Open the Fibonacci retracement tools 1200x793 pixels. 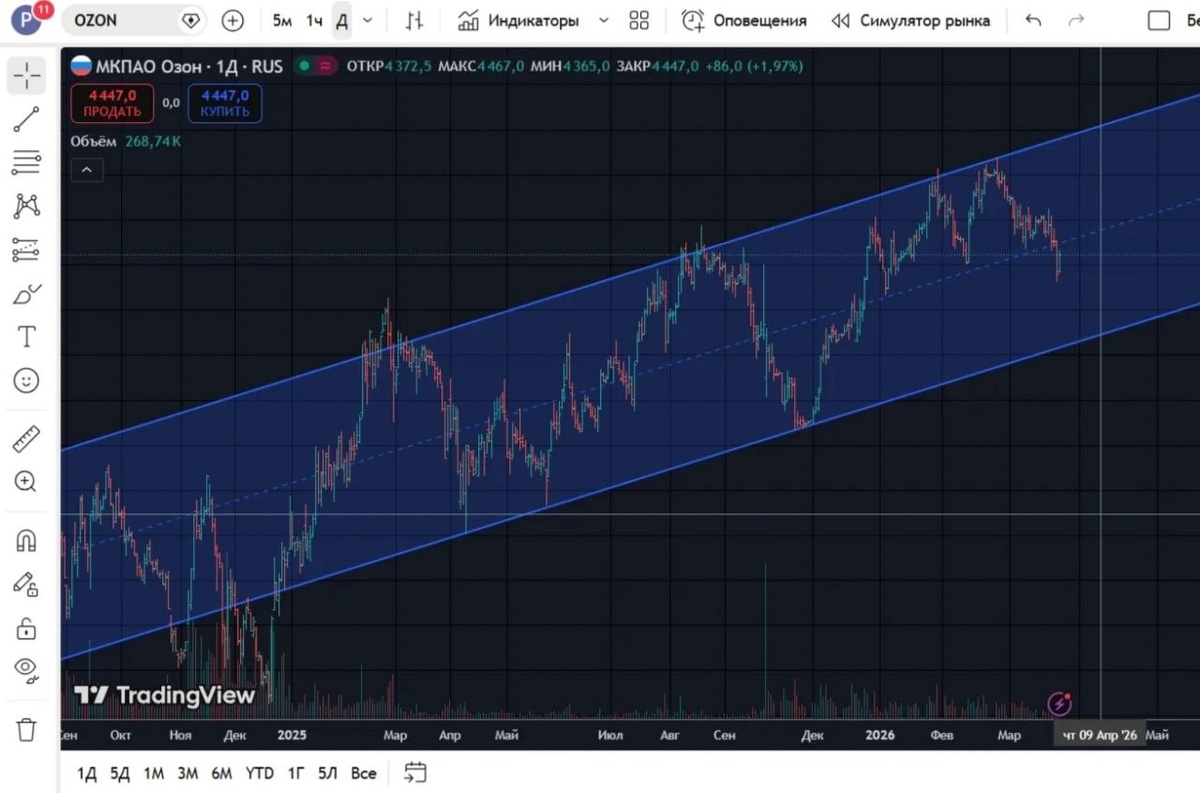(26, 162)
